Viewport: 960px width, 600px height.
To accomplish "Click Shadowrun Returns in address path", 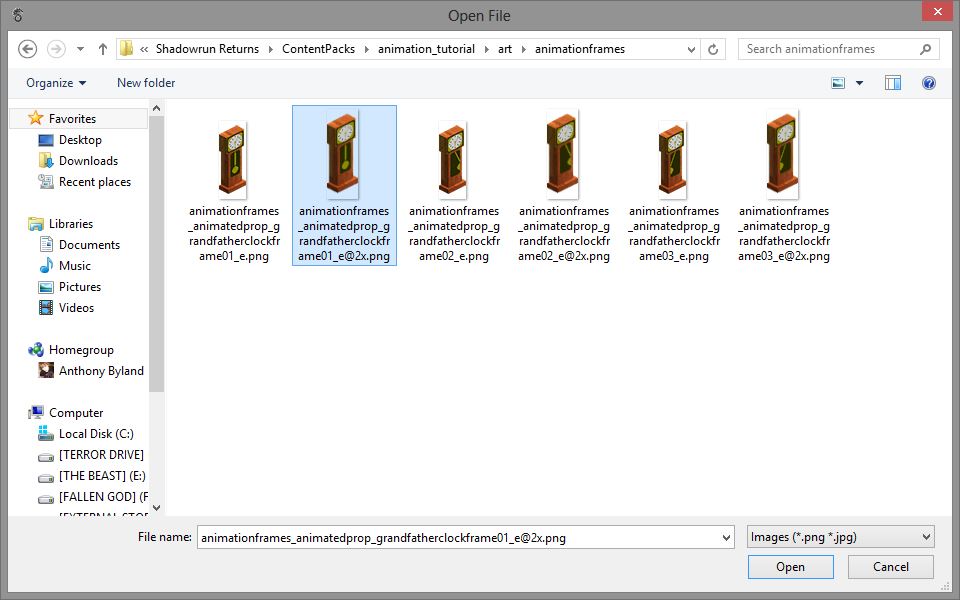I will [207, 49].
